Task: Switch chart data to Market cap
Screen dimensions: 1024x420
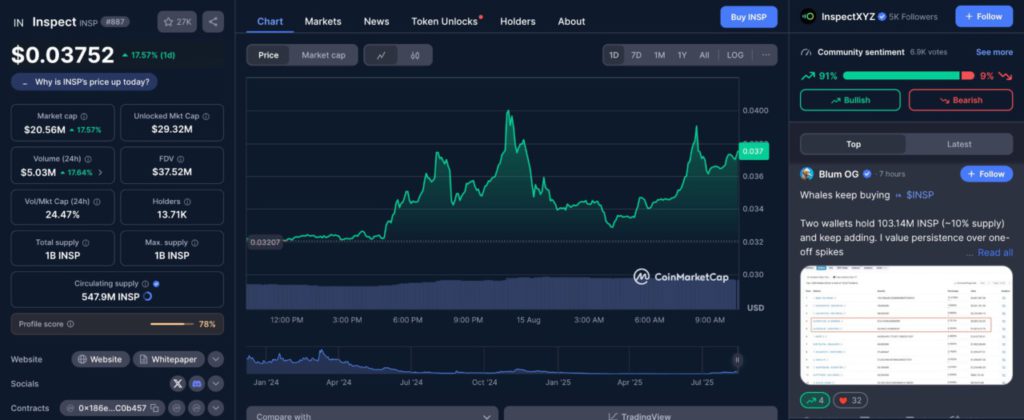Action: pos(323,55)
